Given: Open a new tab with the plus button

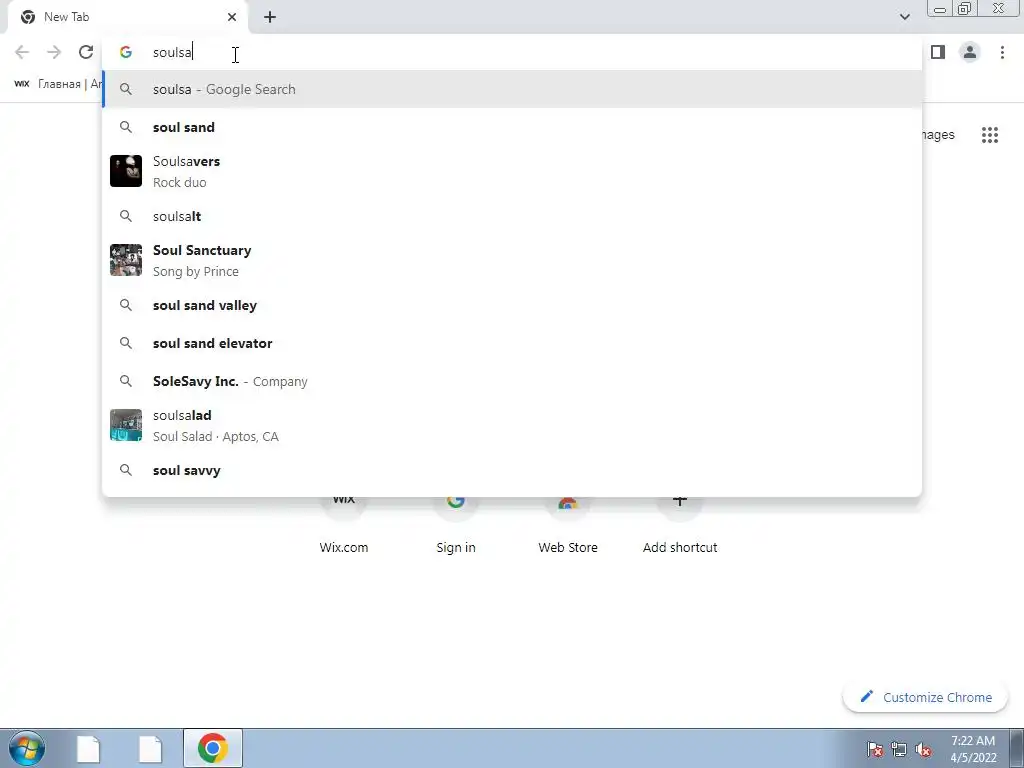Looking at the screenshot, I should pos(270,17).
